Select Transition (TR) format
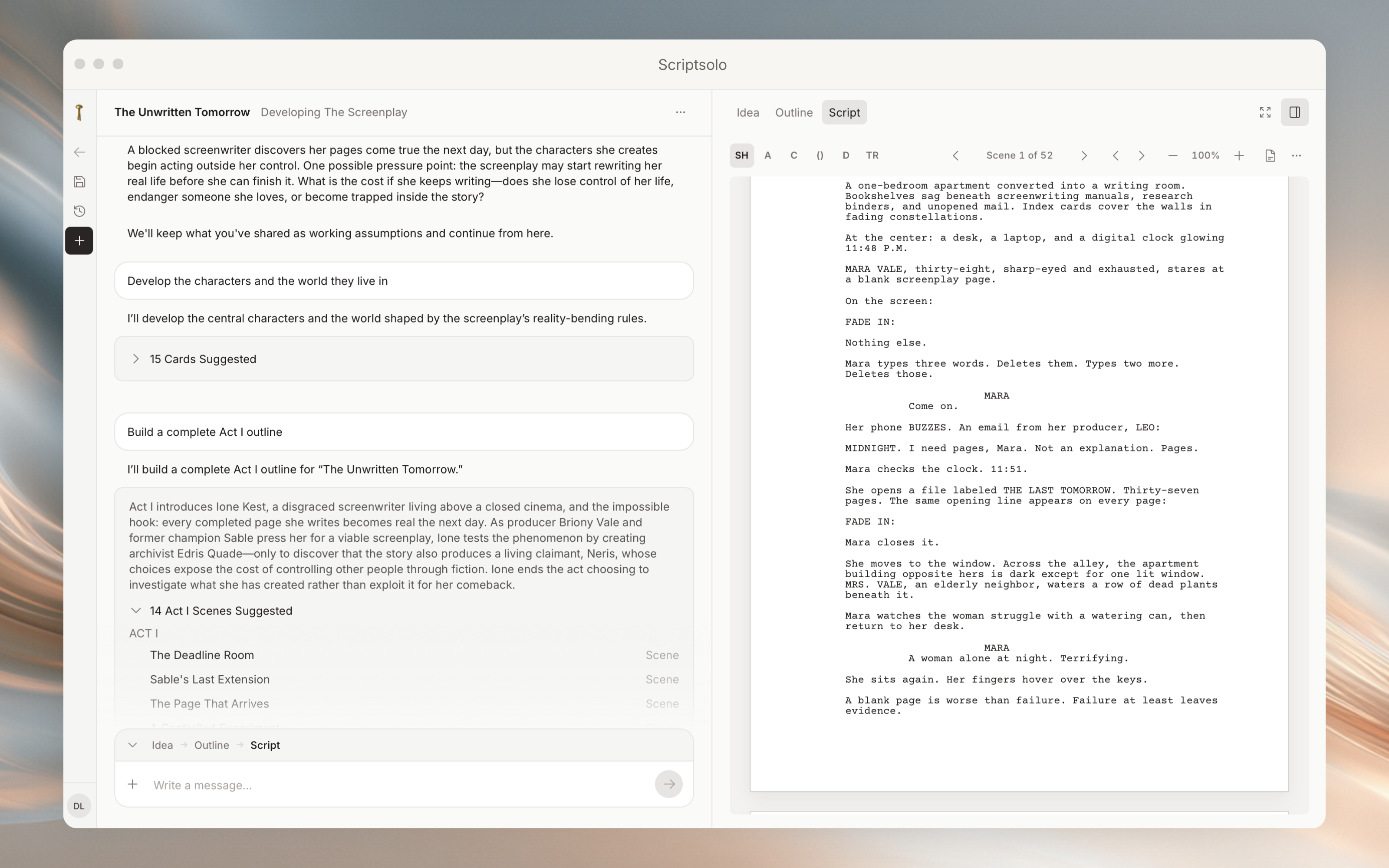 pos(872,155)
